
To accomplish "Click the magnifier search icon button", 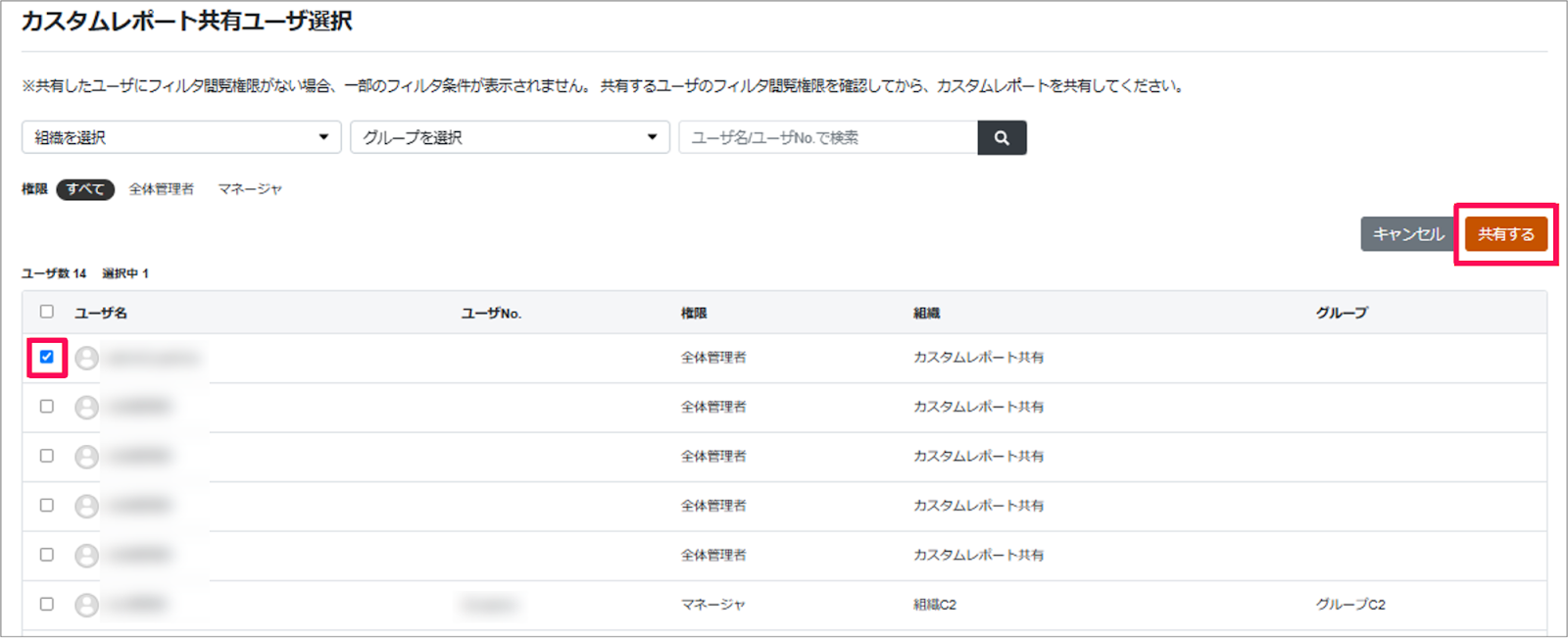I will (x=1002, y=138).
